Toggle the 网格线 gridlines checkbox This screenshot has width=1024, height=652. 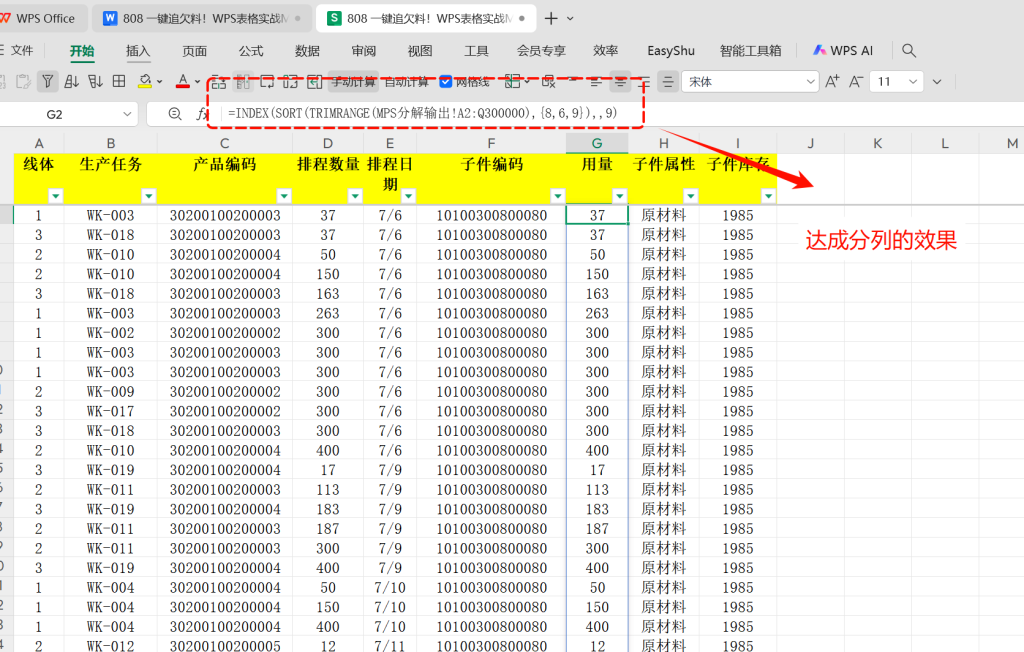446,82
